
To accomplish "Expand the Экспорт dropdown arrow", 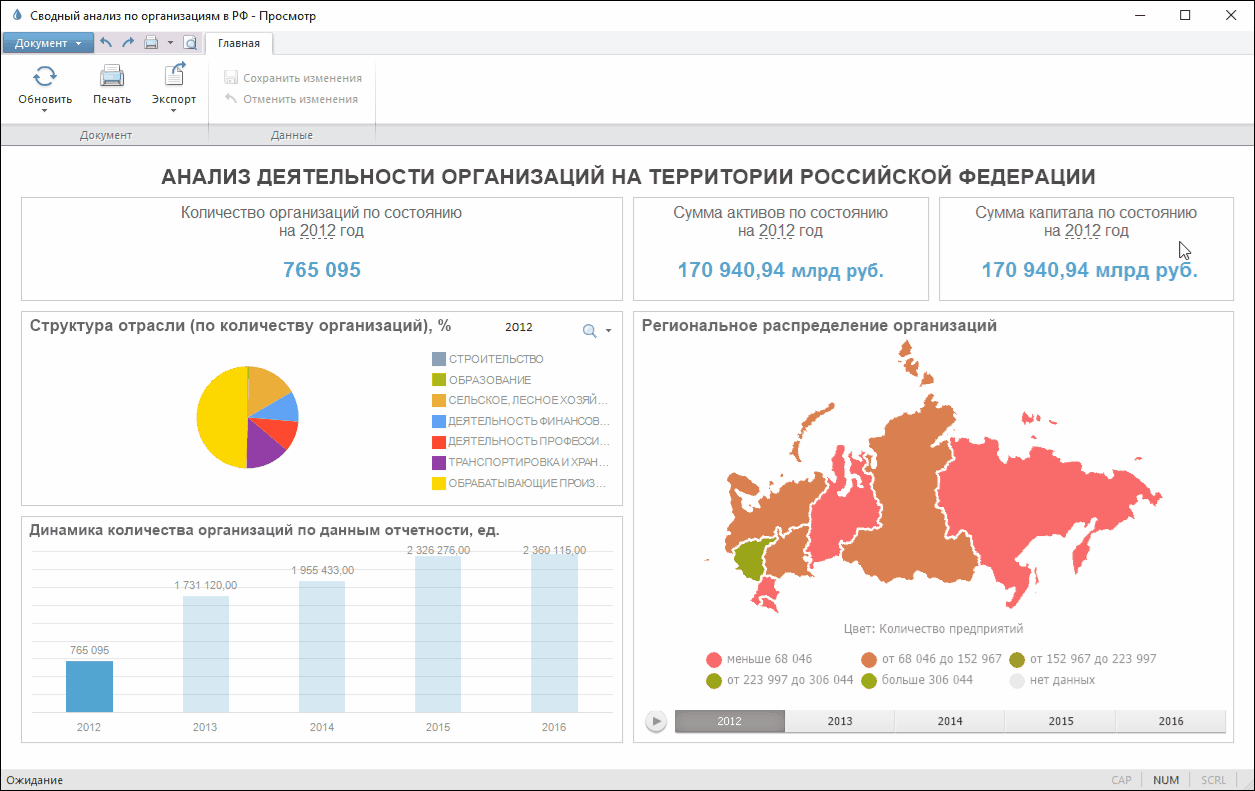I will click(x=174, y=110).
